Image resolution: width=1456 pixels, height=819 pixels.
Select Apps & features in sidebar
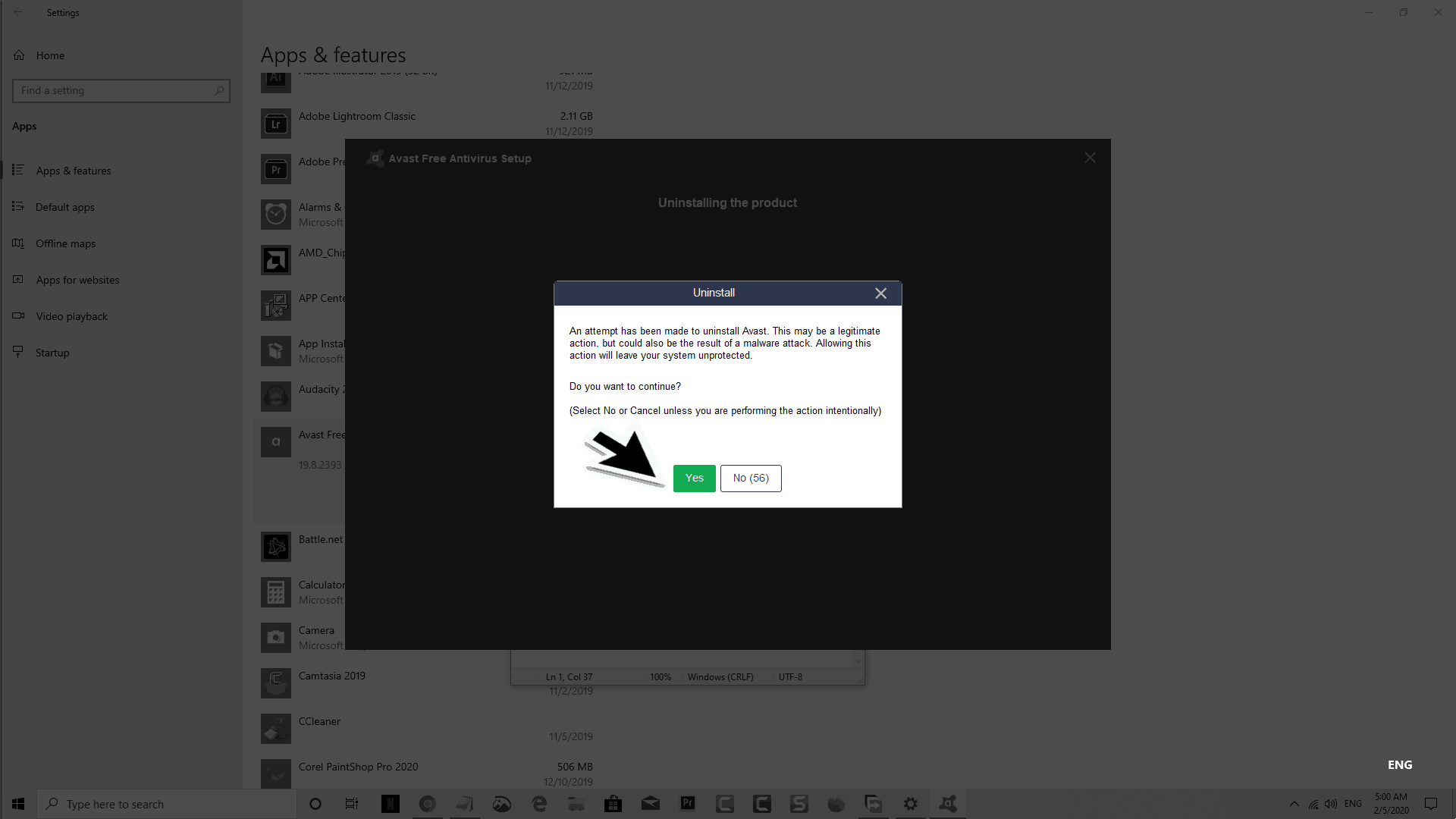[x=74, y=171]
